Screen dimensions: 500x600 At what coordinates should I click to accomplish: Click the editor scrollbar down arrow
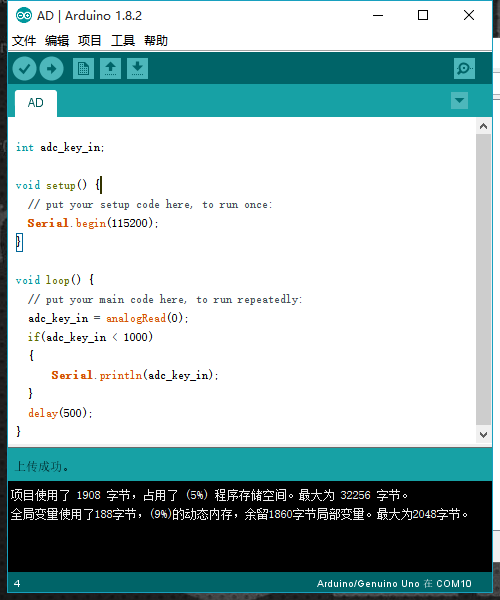(484, 435)
